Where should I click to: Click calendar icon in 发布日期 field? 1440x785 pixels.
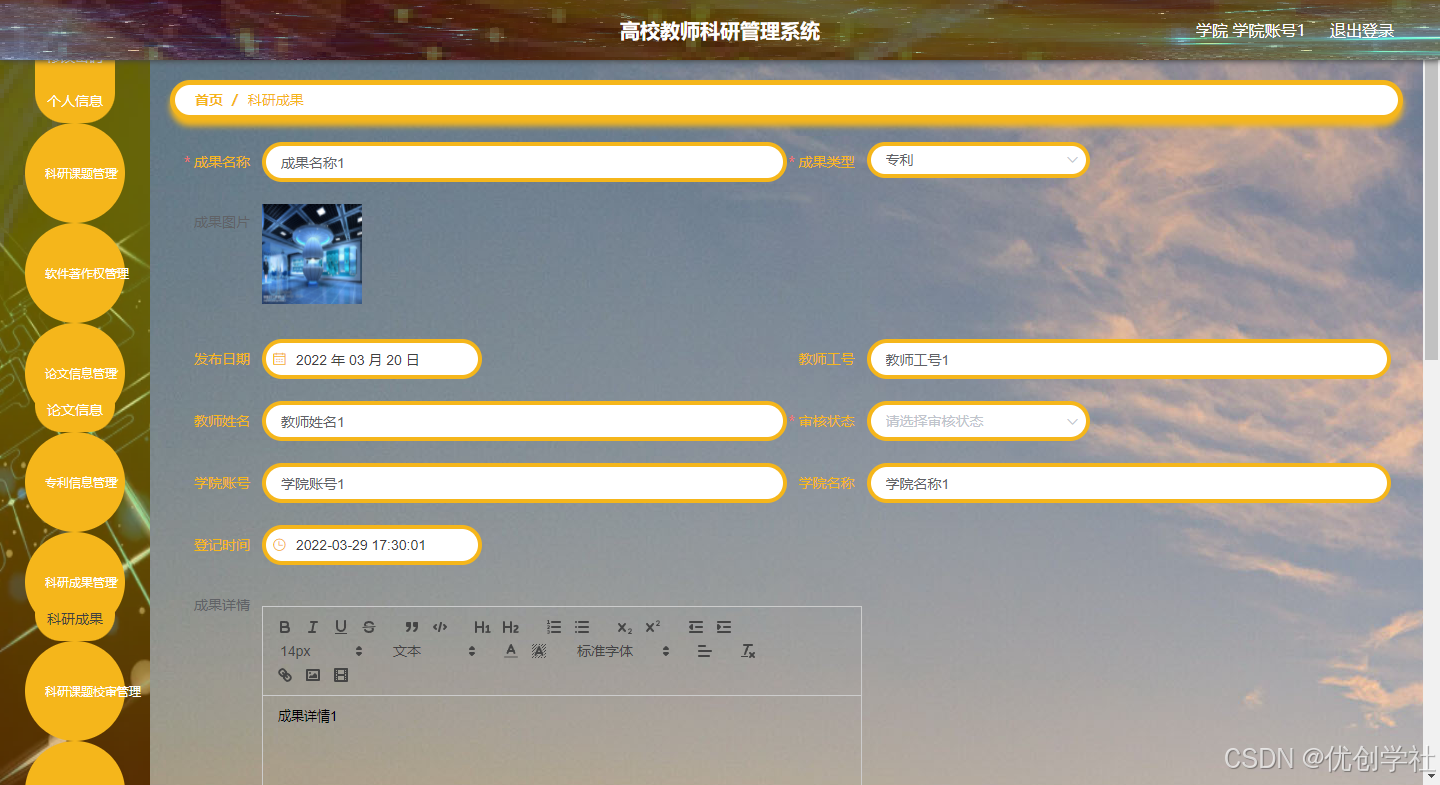pyautogui.click(x=280, y=359)
